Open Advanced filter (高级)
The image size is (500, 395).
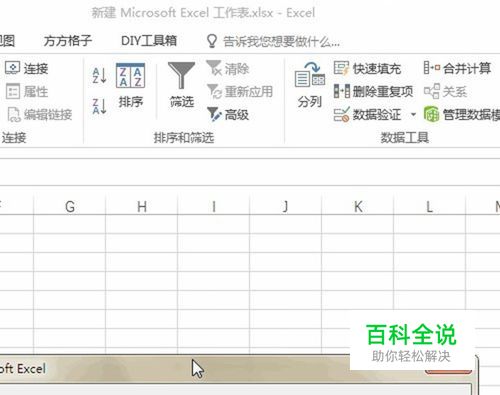click(228, 114)
